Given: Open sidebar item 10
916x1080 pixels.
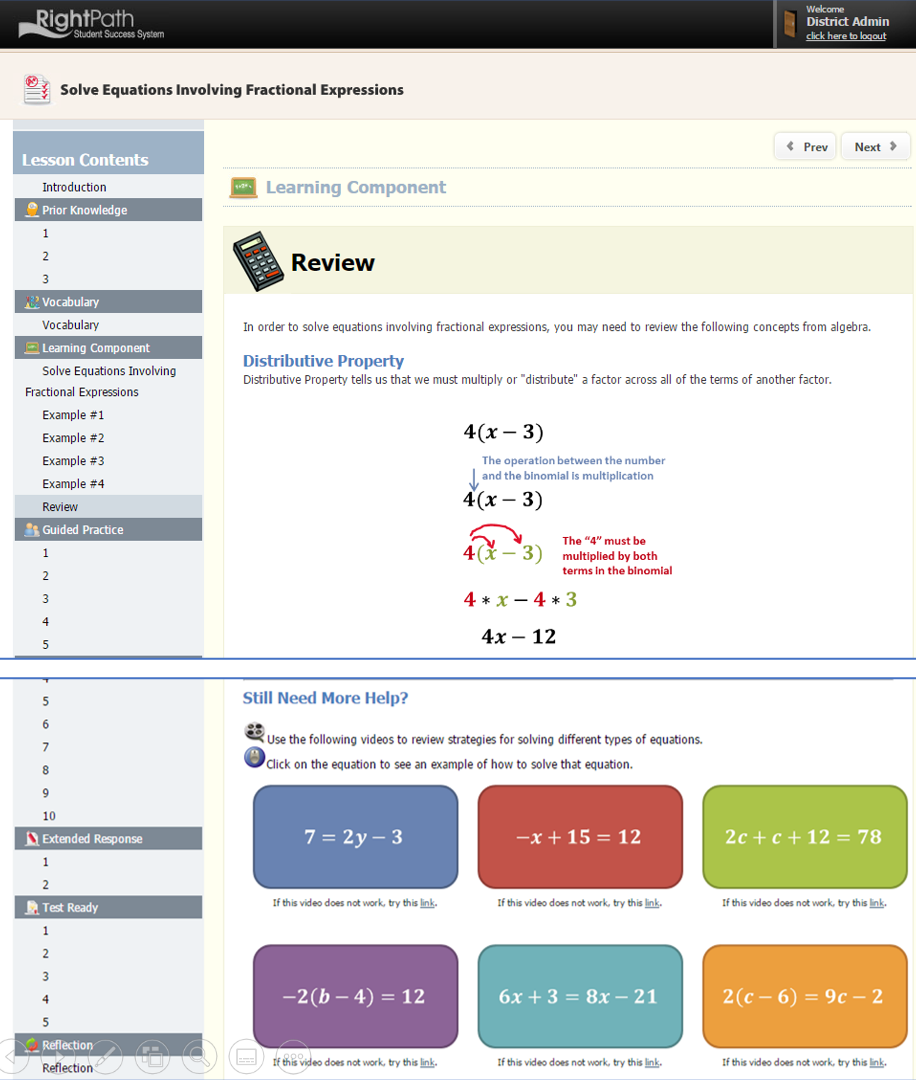Looking at the screenshot, I should [49, 816].
